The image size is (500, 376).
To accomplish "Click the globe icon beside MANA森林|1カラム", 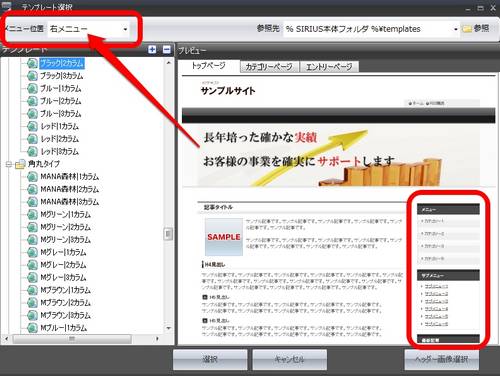I will [x=32, y=177].
